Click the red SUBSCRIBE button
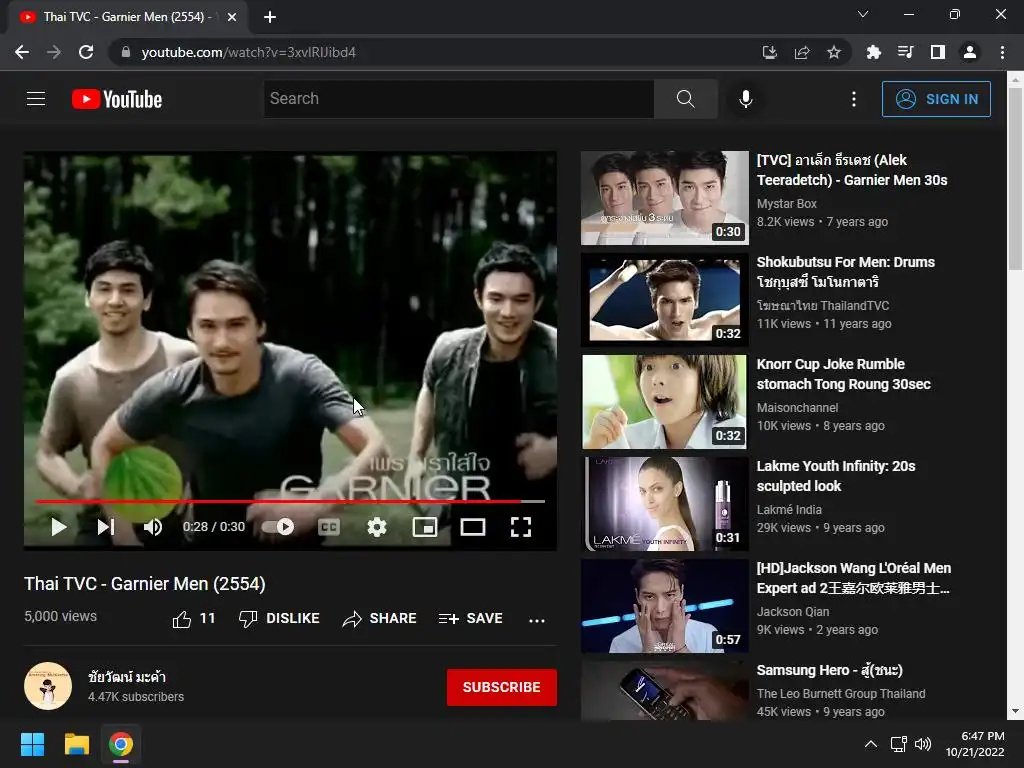This screenshot has height=768, width=1024. 502,687
